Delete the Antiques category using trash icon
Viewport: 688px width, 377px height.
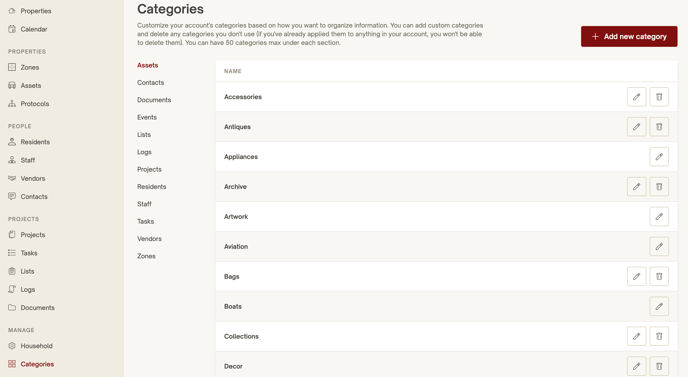click(x=659, y=127)
